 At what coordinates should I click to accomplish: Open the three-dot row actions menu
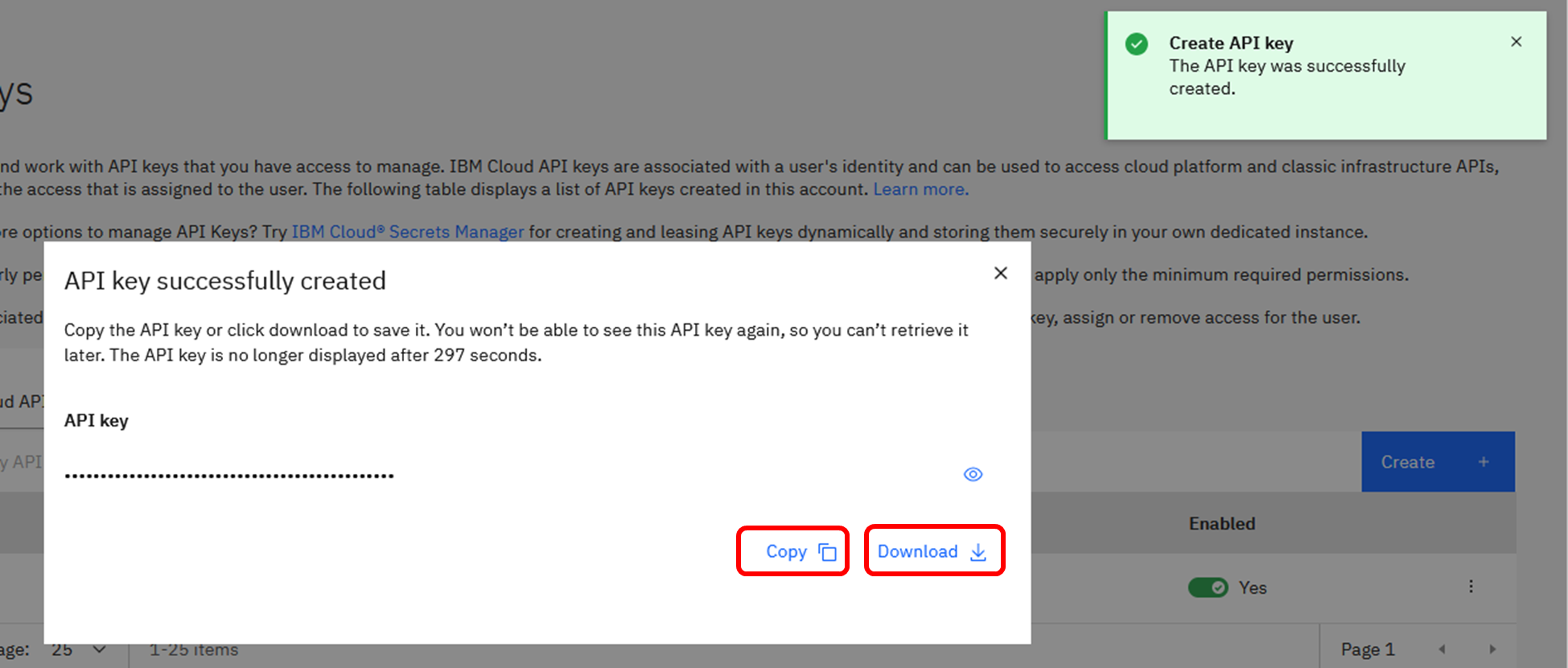(x=1471, y=587)
